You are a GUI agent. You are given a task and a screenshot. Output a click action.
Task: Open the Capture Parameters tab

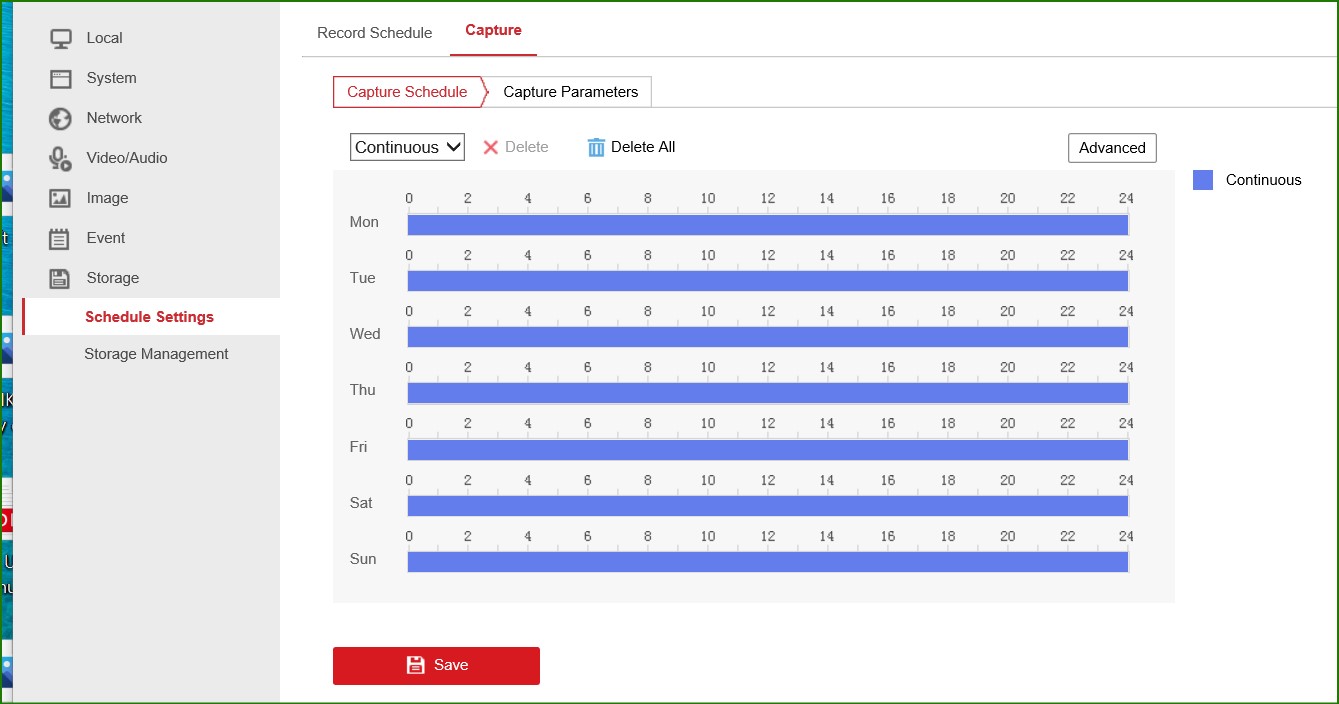click(570, 92)
